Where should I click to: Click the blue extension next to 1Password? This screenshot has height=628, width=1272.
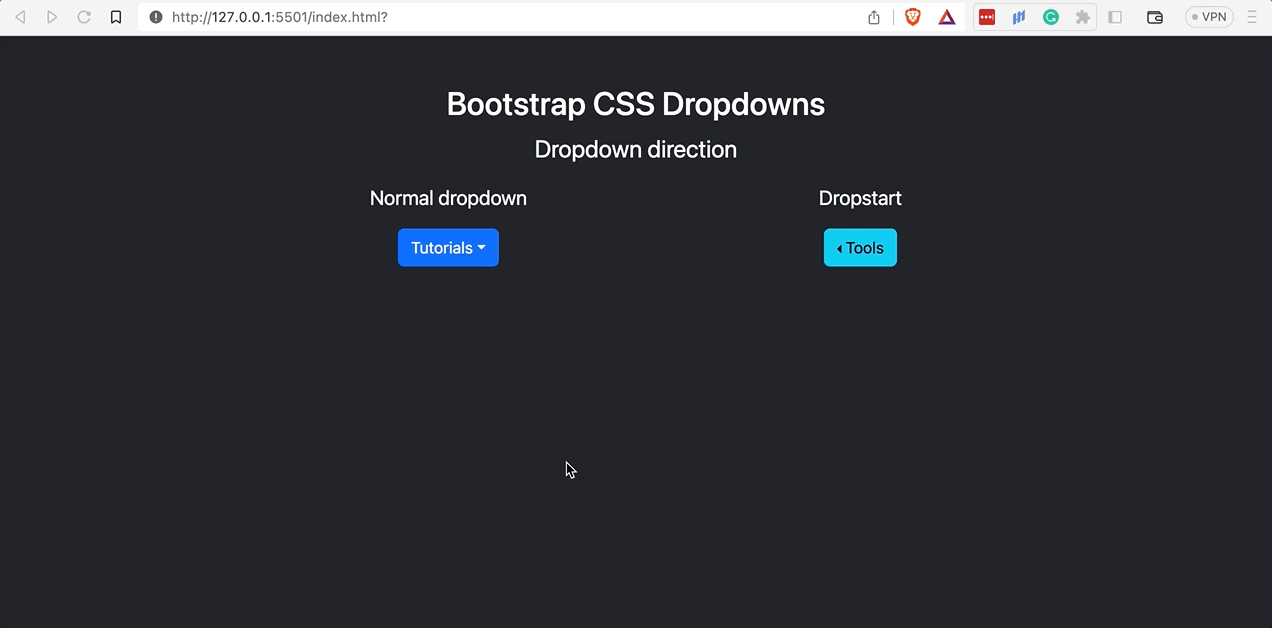pos(1019,17)
